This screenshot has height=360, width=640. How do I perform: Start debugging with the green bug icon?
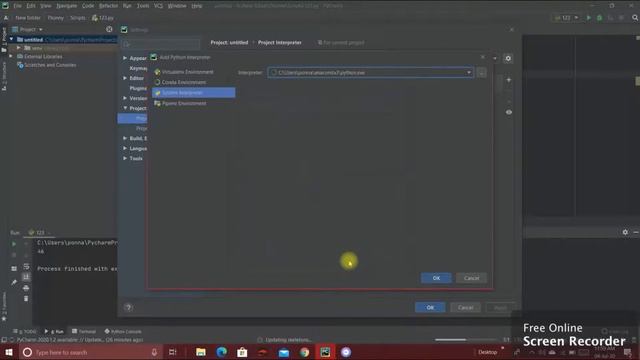(599, 18)
